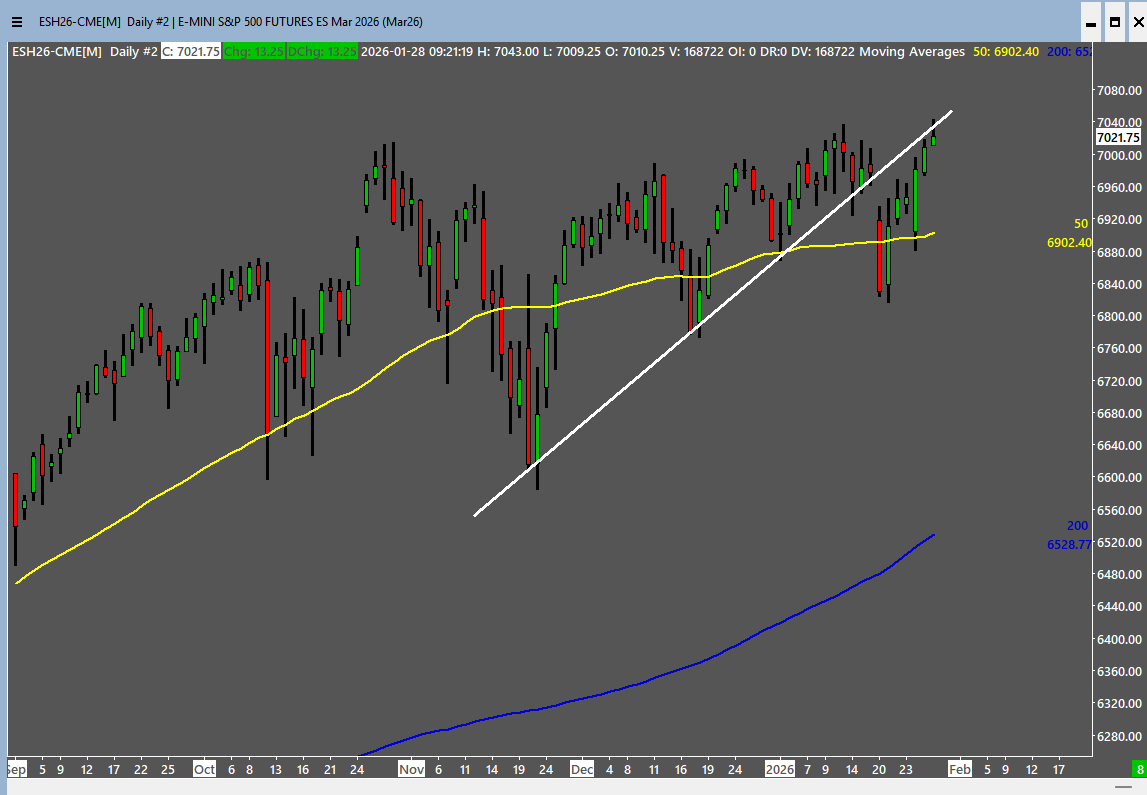Maximize the chart window
The height and width of the screenshot is (795, 1147).
point(1114,21)
